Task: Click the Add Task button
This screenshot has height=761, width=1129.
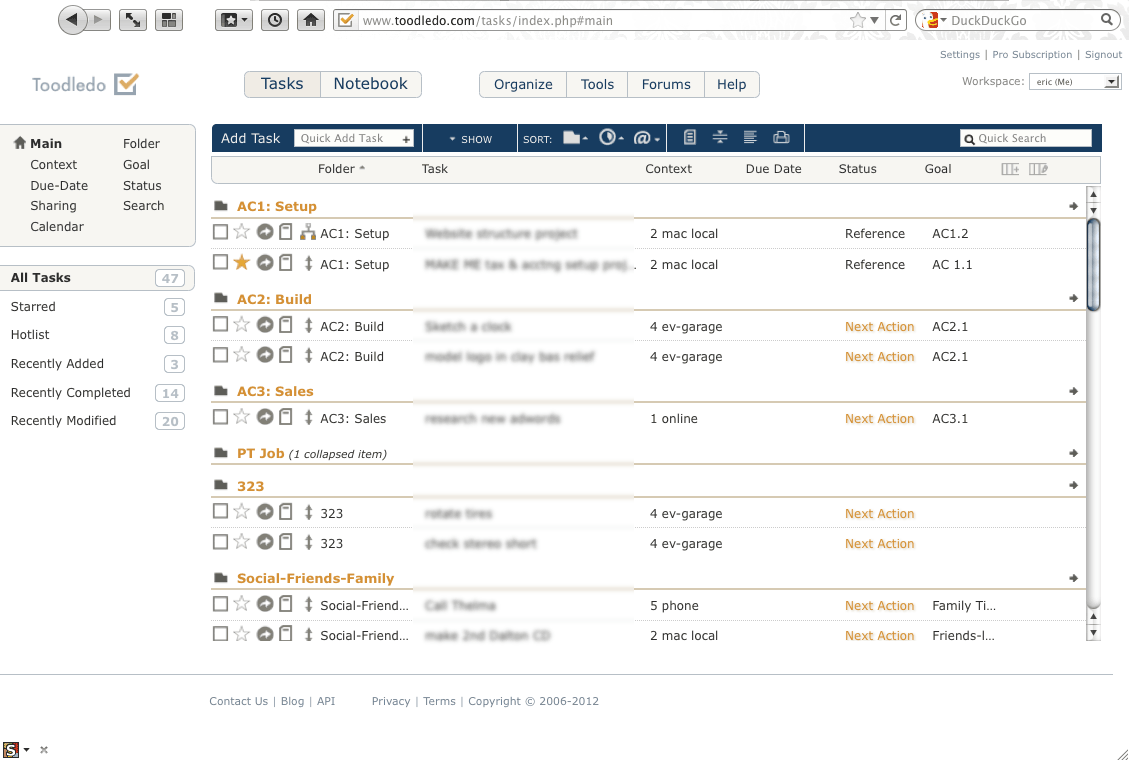Action: 251,138
